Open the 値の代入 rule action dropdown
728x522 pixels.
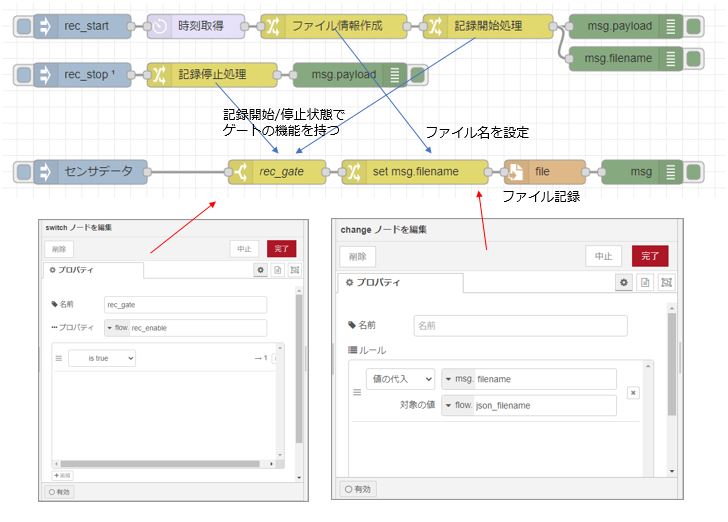pyautogui.click(x=400, y=379)
